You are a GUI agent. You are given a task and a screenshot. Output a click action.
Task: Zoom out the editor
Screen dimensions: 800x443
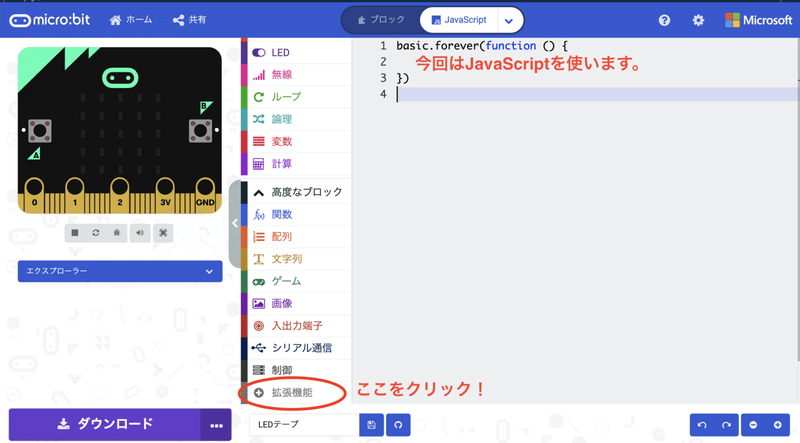pyautogui.click(x=753, y=425)
